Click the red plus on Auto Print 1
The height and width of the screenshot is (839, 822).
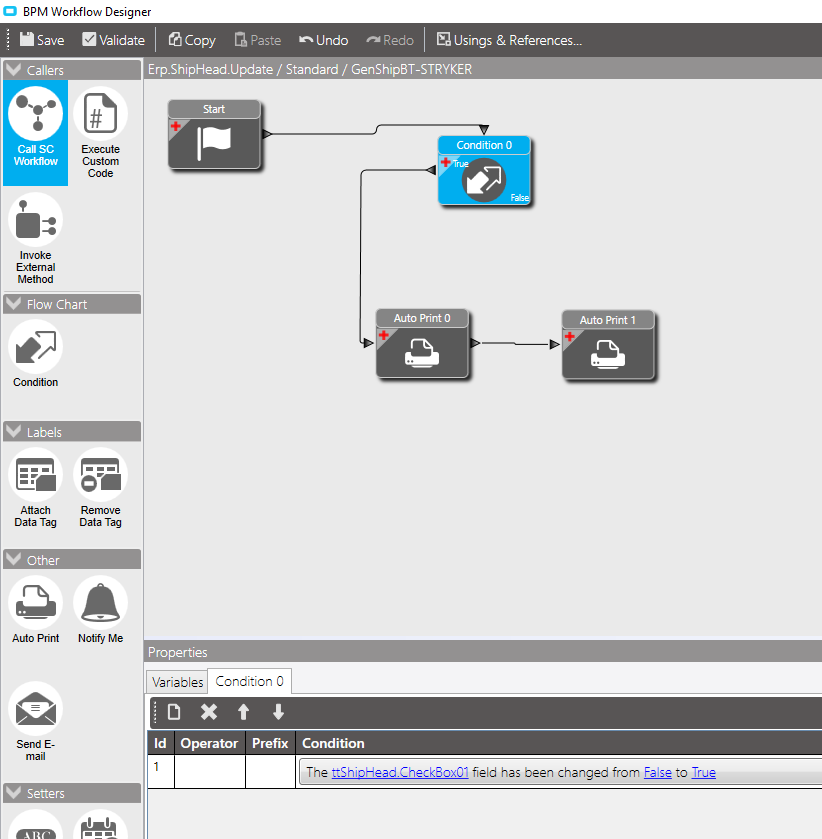tap(569, 337)
